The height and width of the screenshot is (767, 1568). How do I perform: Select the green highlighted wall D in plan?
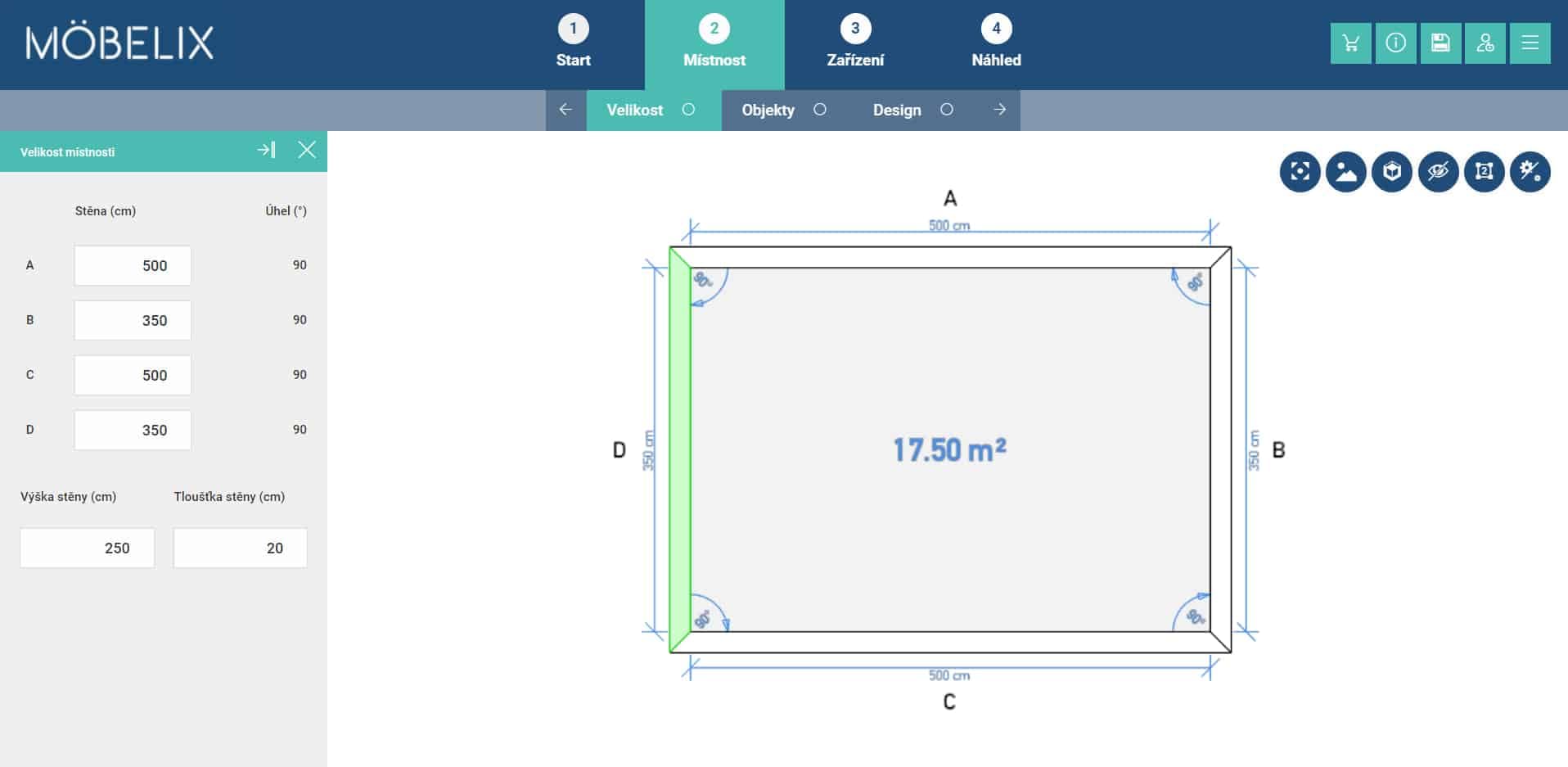point(680,449)
